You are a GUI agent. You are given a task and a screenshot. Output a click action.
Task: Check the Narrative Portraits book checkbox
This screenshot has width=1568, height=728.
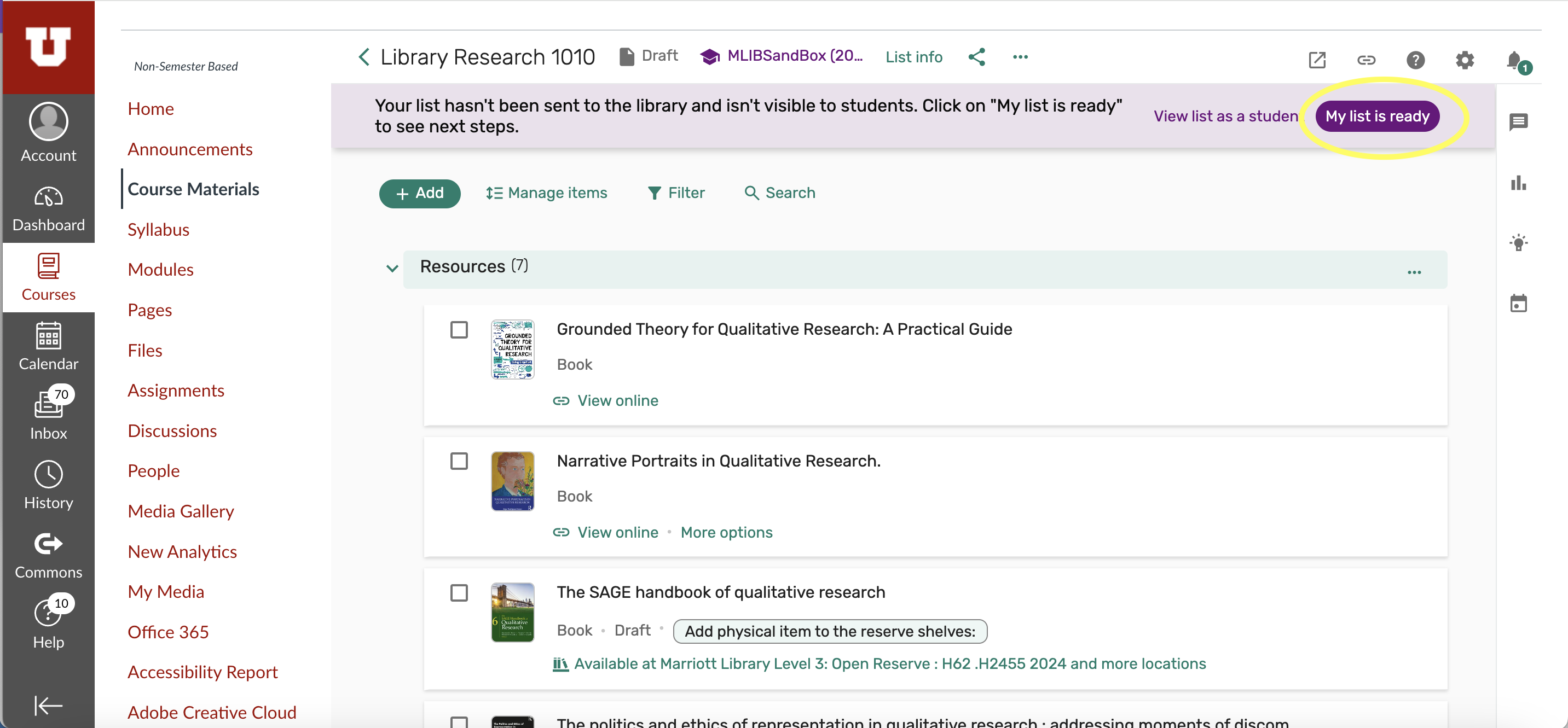coord(459,461)
